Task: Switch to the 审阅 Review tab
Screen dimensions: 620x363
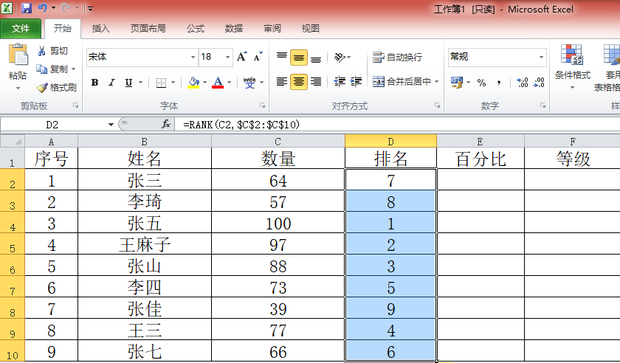Action: tap(272, 28)
